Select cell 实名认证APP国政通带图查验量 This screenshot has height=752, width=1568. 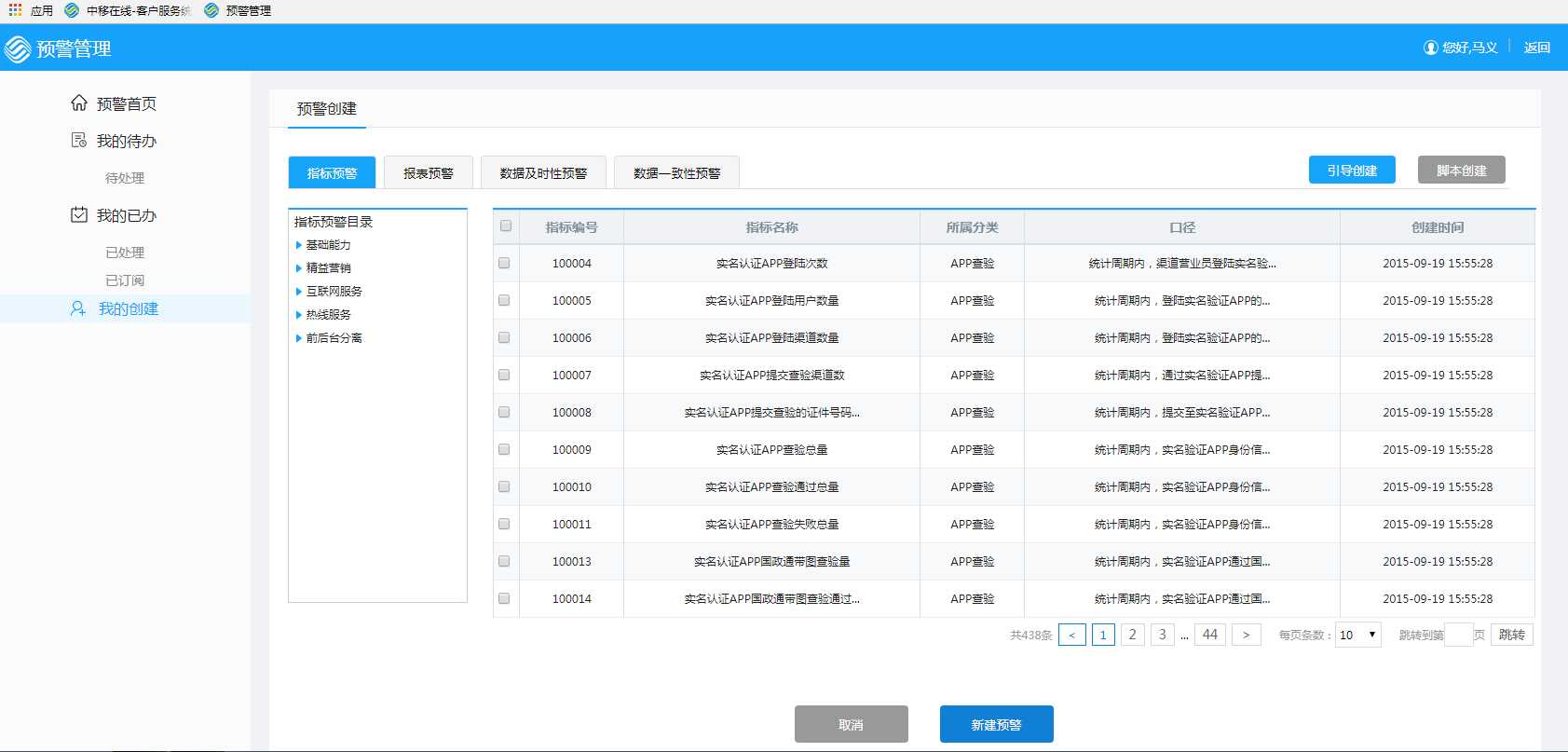[771, 562]
